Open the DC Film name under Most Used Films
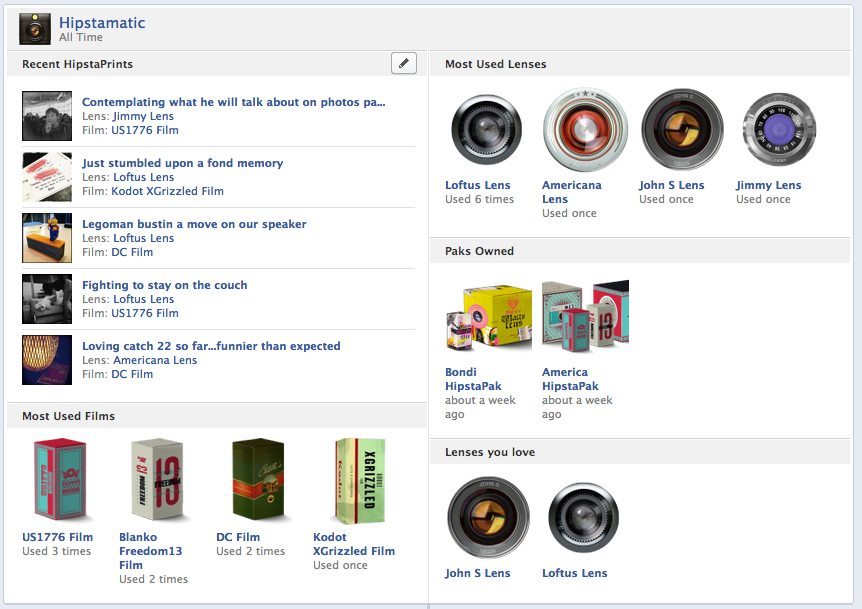Screen dimensions: 862x609 [x=238, y=537]
